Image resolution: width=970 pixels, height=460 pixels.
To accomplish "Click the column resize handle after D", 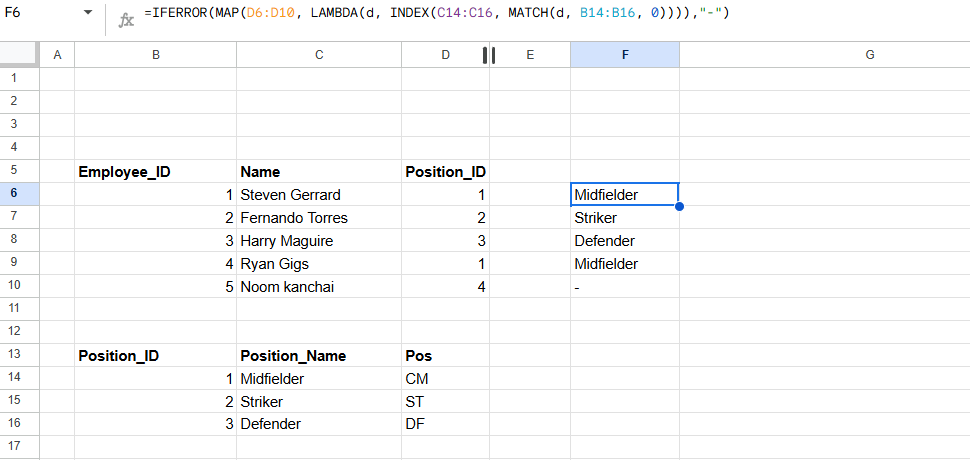I will [489, 55].
